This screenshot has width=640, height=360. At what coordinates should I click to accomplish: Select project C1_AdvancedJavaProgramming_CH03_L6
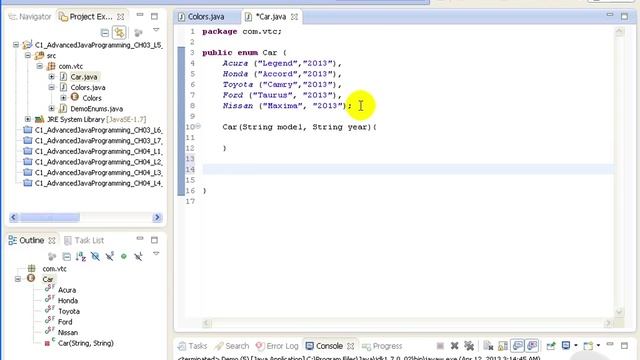(98, 130)
